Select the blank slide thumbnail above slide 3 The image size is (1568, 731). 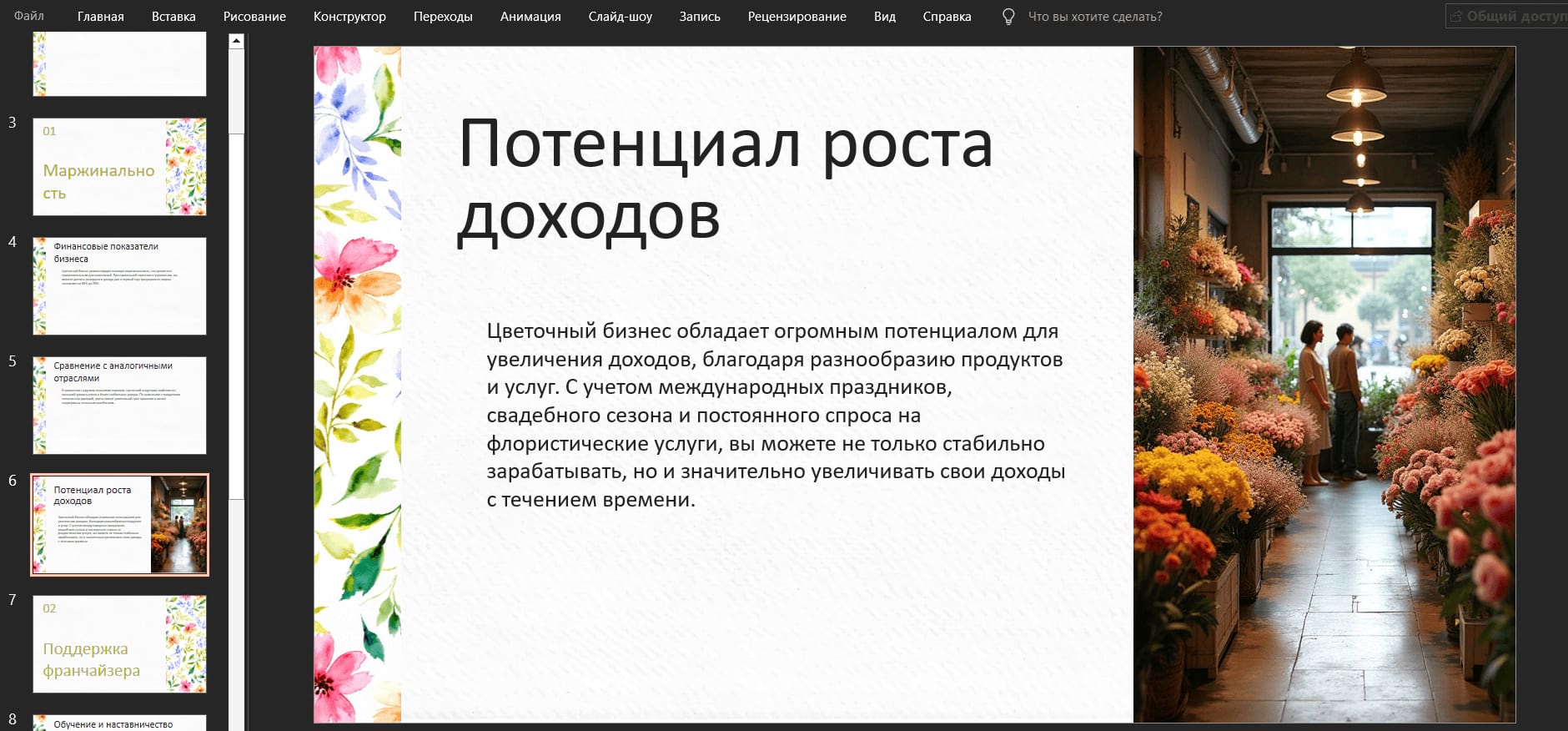tap(119, 63)
